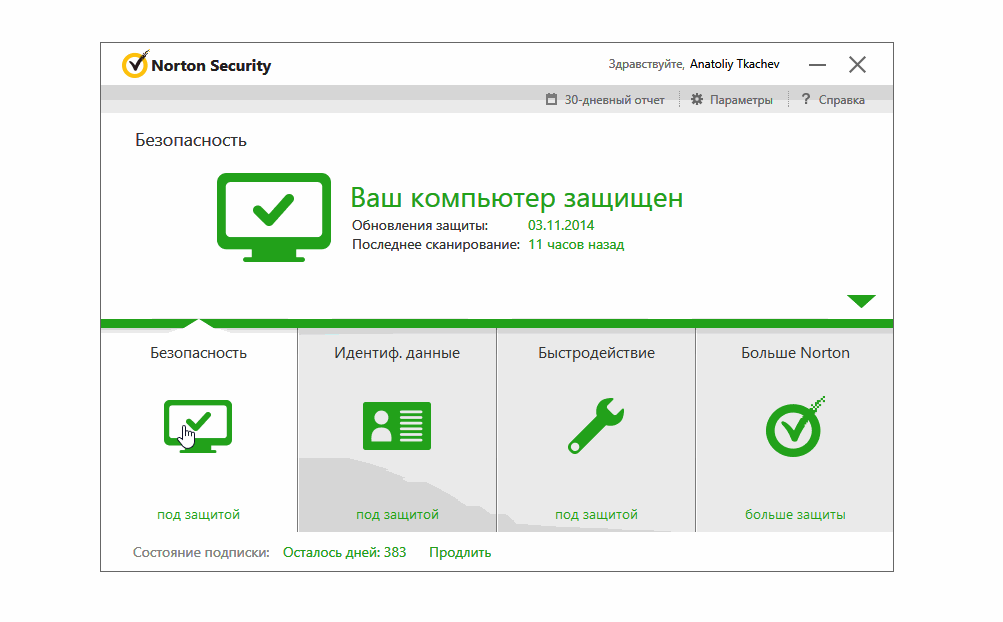Click 'под защитой' status under Идентиф. данные
This screenshot has width=1003, height=622.
click(397, 514)
